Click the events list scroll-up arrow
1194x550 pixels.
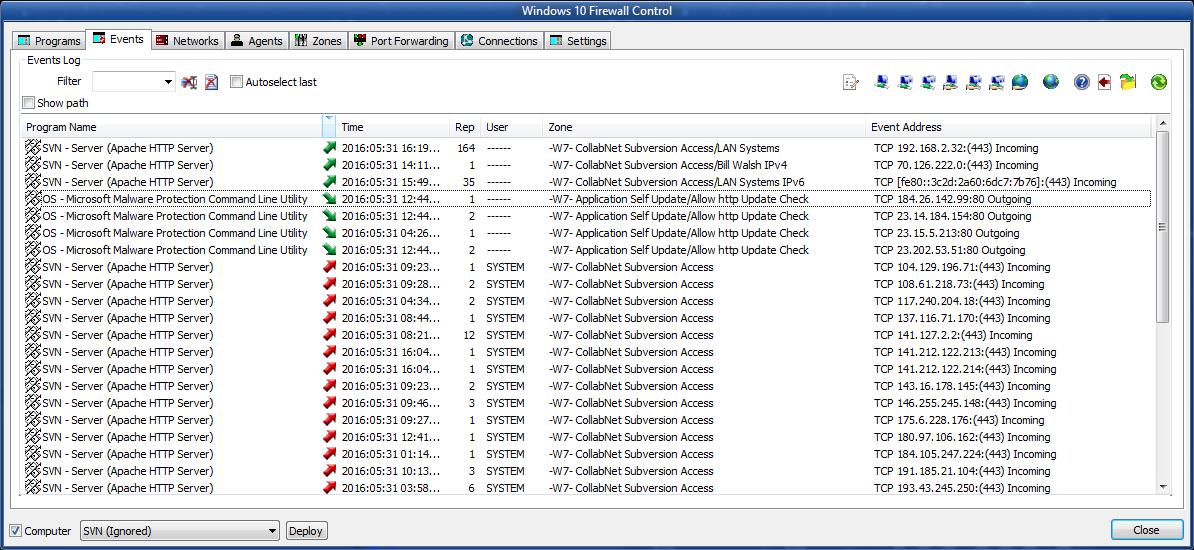[x=1162, y=123]
